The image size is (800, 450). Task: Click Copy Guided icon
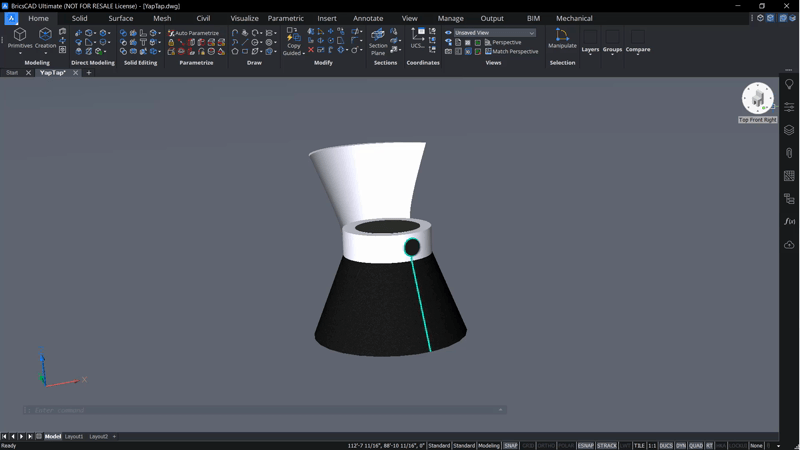click(x=293, y=35)
